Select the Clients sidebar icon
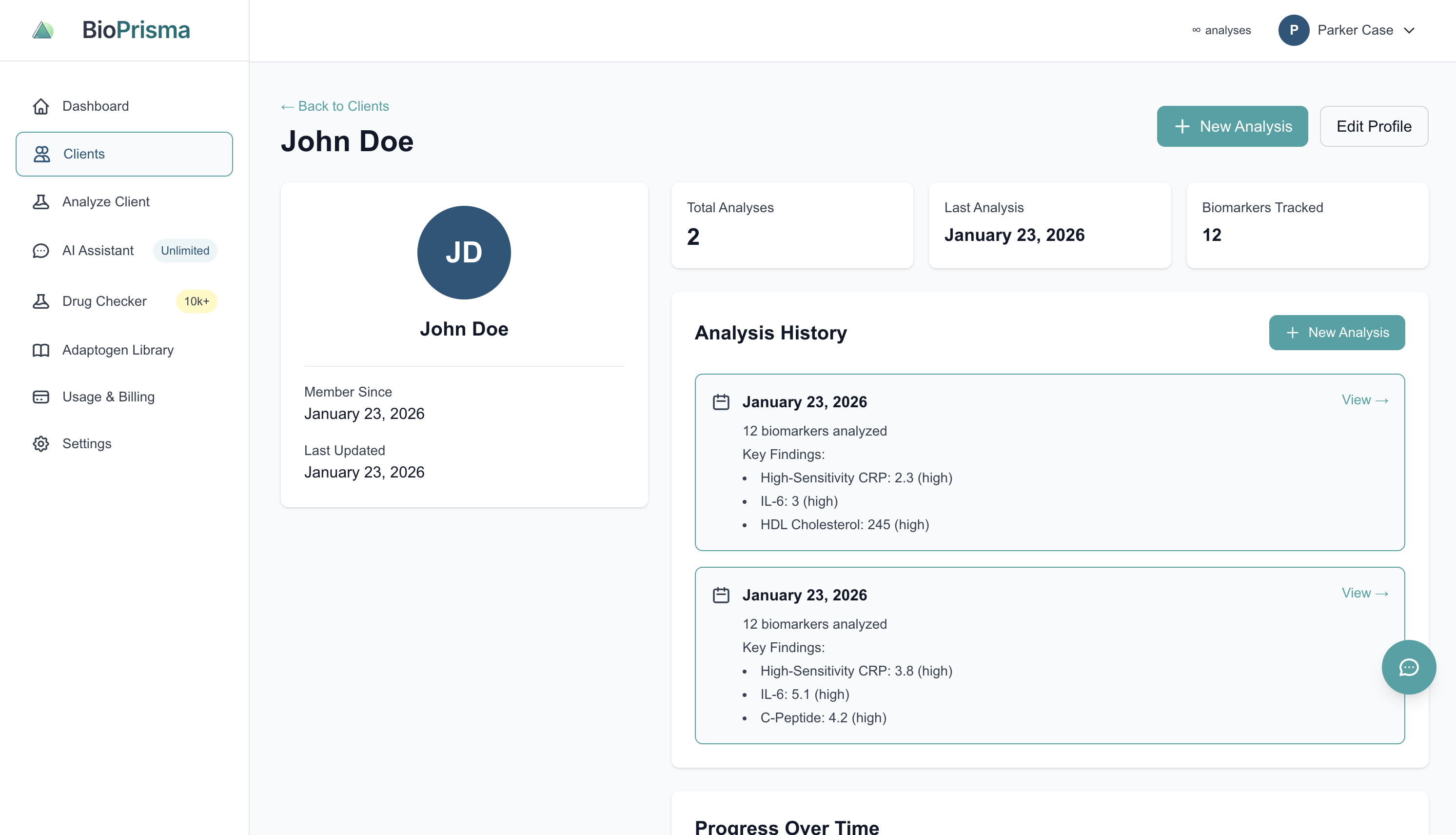This screenshot has width=1456, height=835. [42, 154]
